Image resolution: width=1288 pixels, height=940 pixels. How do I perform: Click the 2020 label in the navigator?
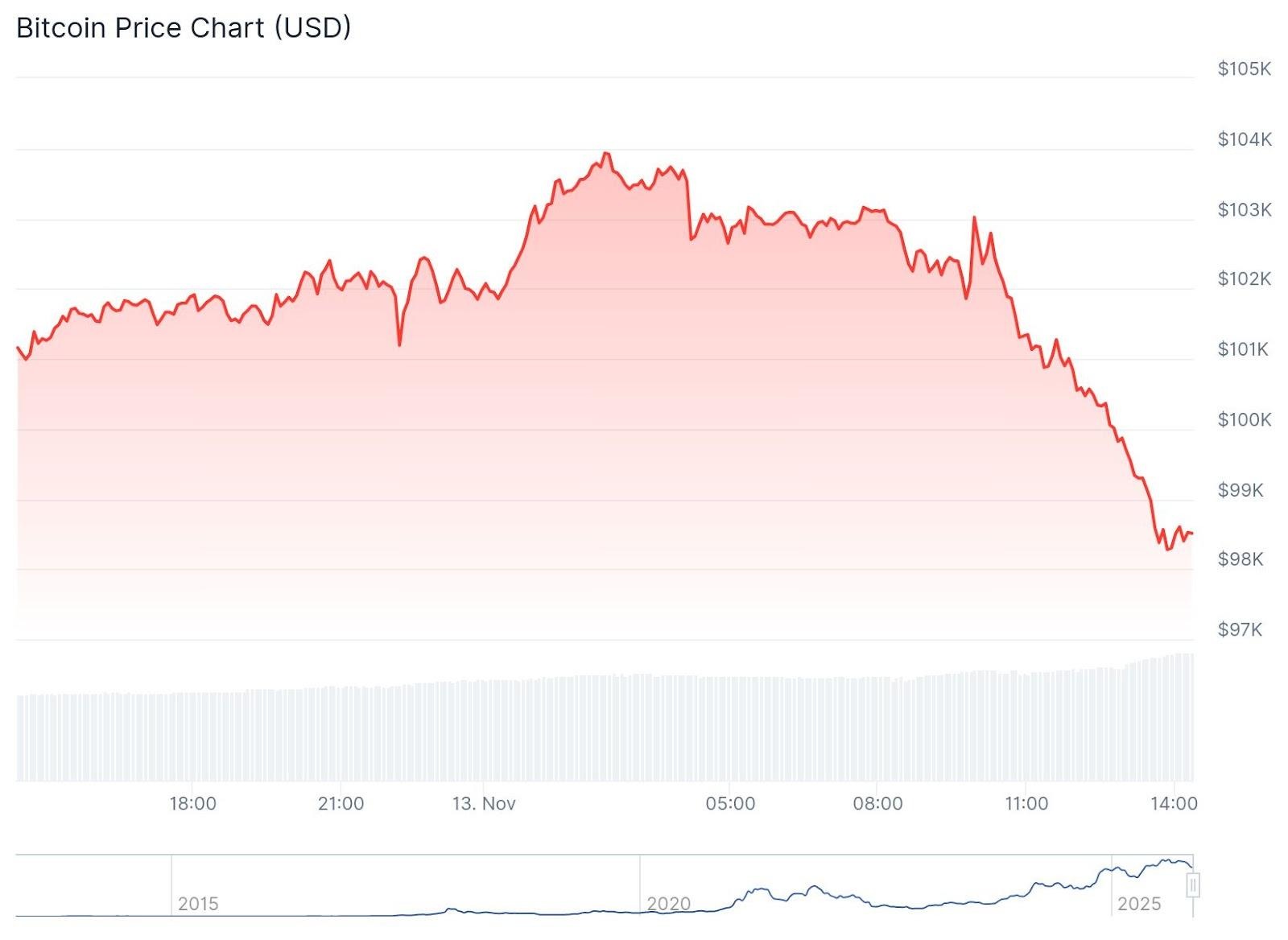669,903
